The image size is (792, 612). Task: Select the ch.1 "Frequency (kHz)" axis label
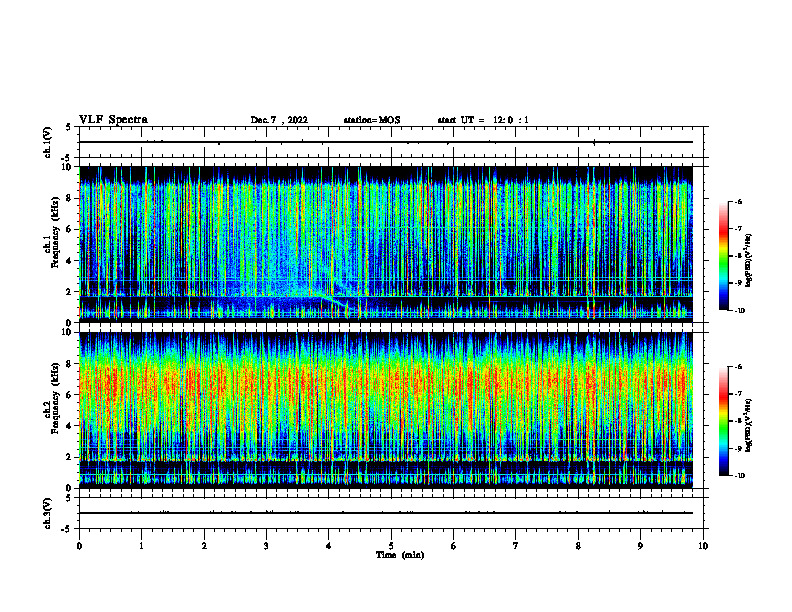55,232
